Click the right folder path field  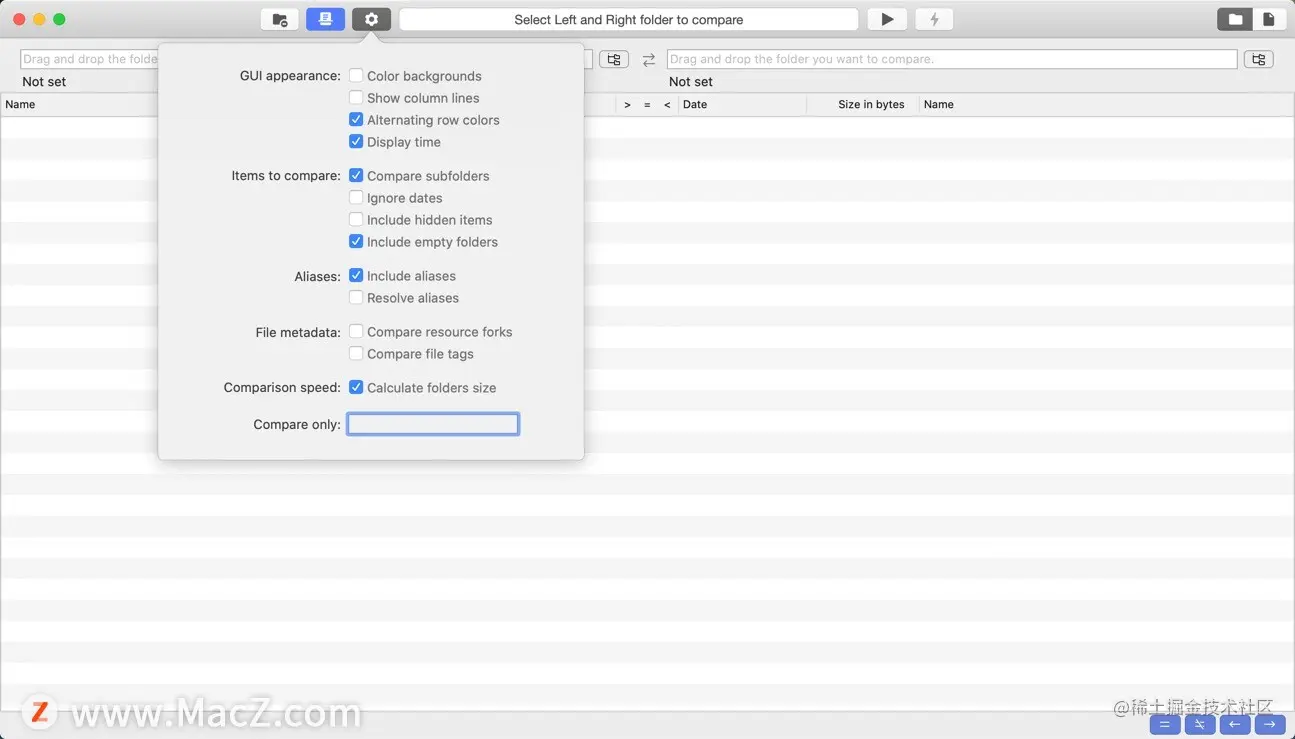(952, 59)
